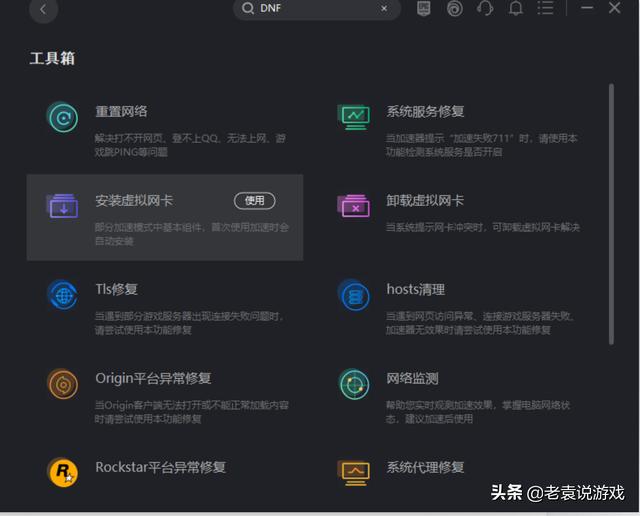Click the hosts清理 database icon
Viewport: 640px width, 516px height.
(x=354, y=295)
